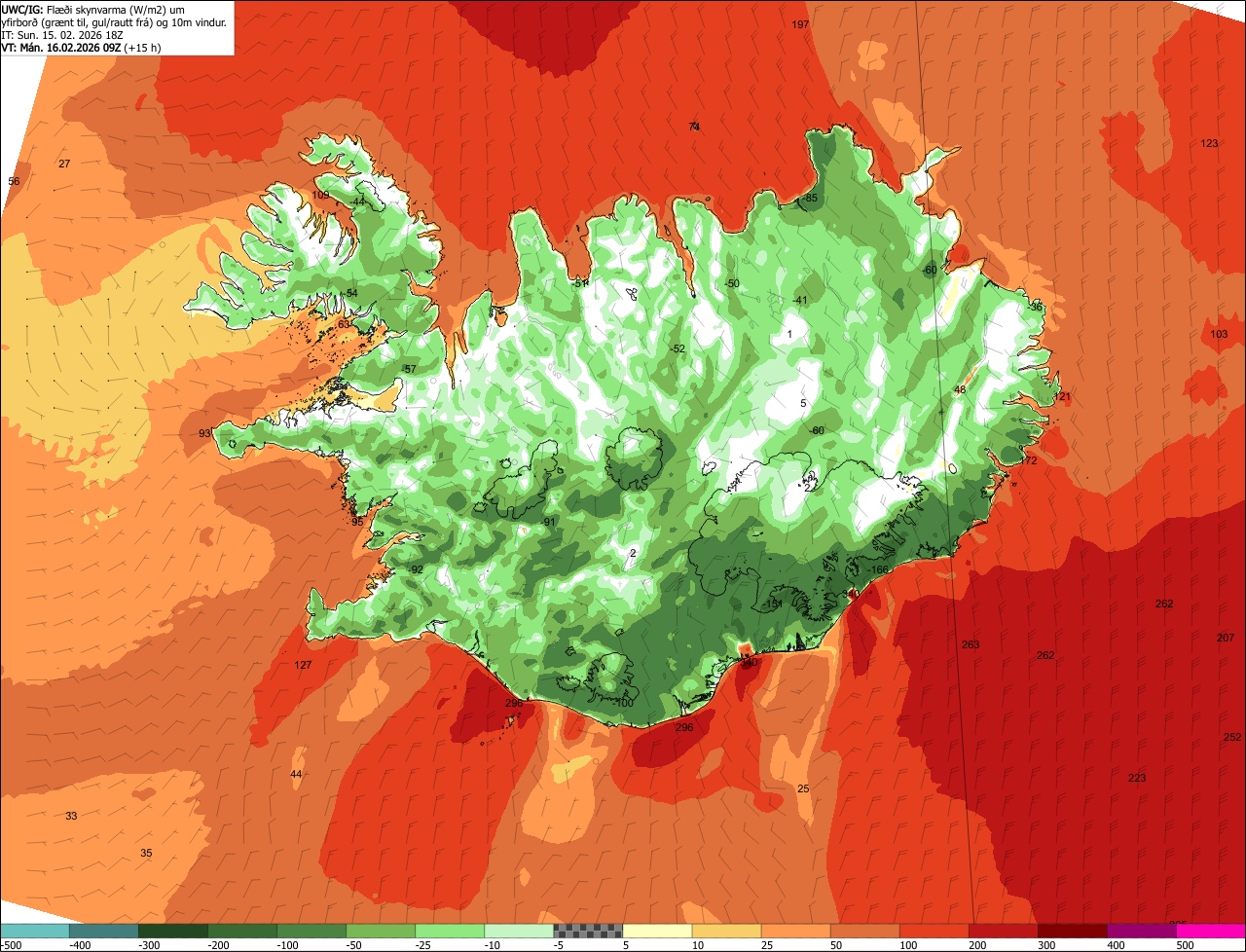1246x952 pixels.
Task: Click the 100 value on the south coast
Action: (624, 703)
